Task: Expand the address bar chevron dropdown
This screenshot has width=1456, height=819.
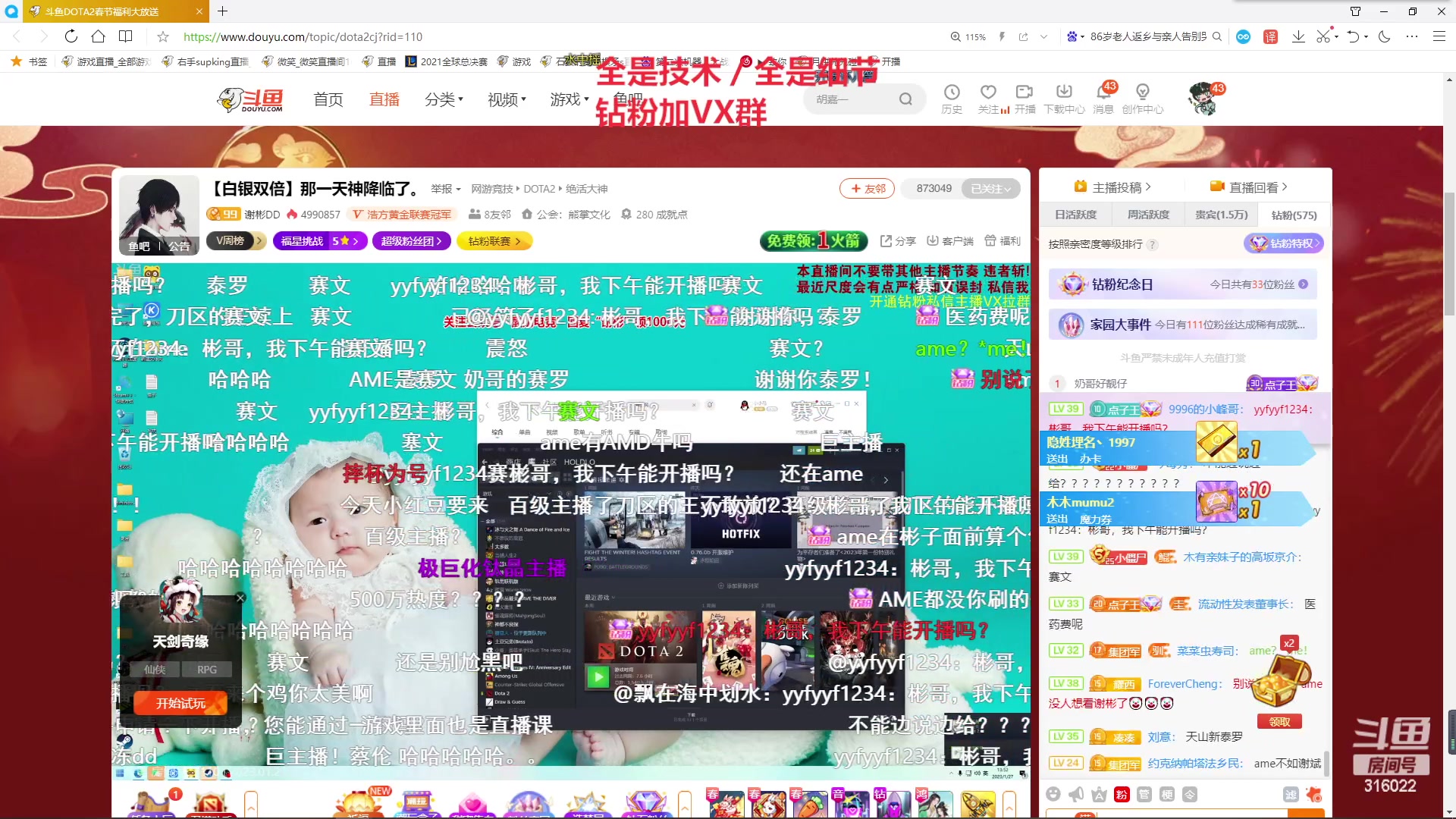Action: coord(1043,36)
